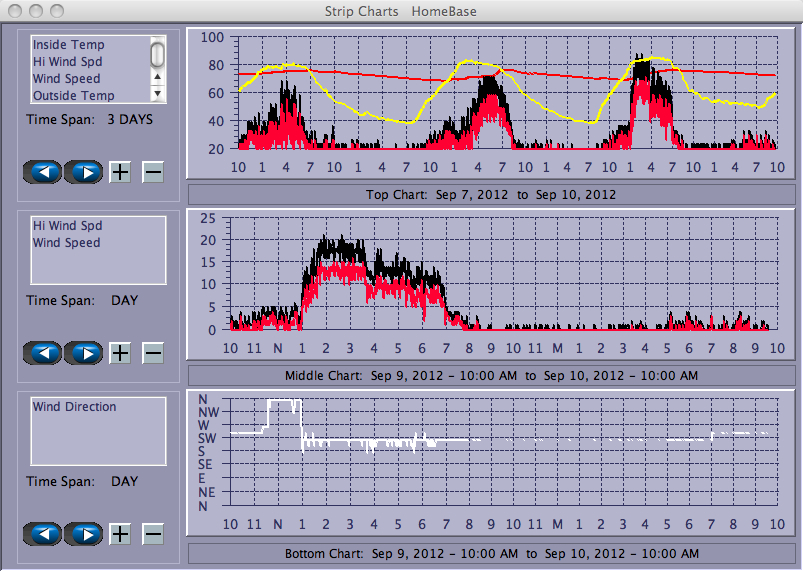Hit the plus button for the bottom chart
This screenshot has width=803, height=571.
pos(120,534)
